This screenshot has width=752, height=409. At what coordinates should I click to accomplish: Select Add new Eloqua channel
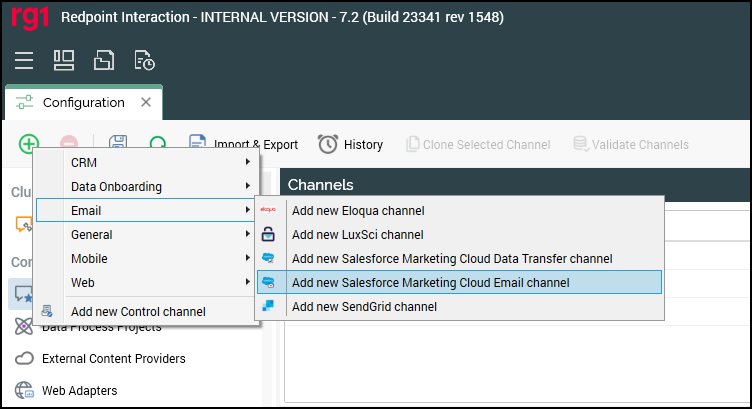tap(358, 211)
